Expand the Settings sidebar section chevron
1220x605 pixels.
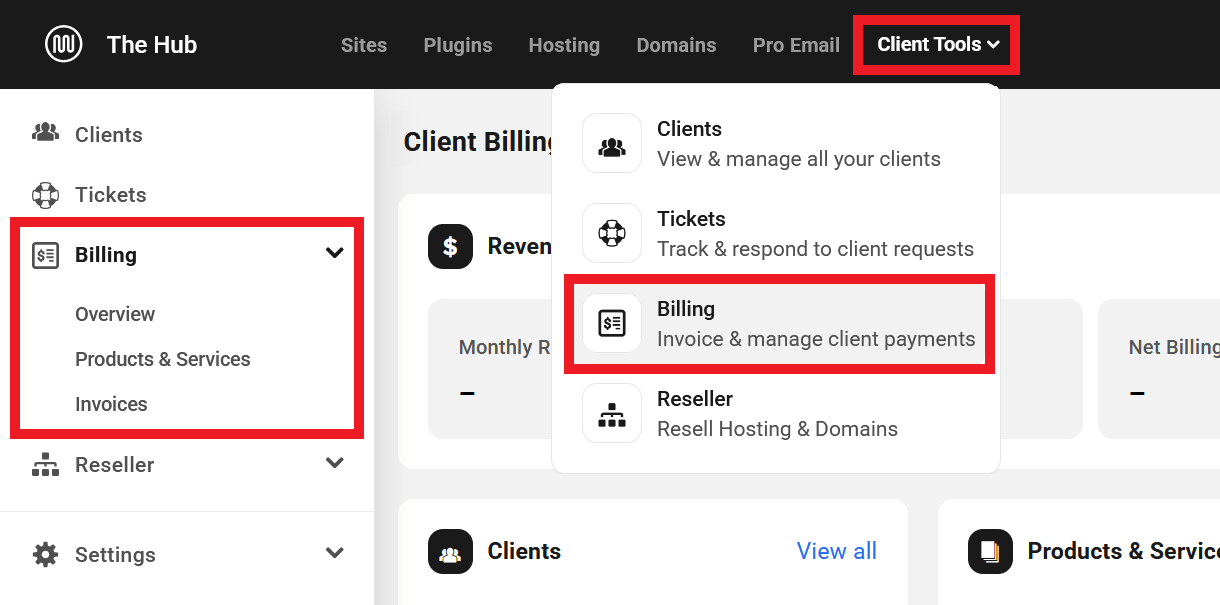tap(335, 553)
